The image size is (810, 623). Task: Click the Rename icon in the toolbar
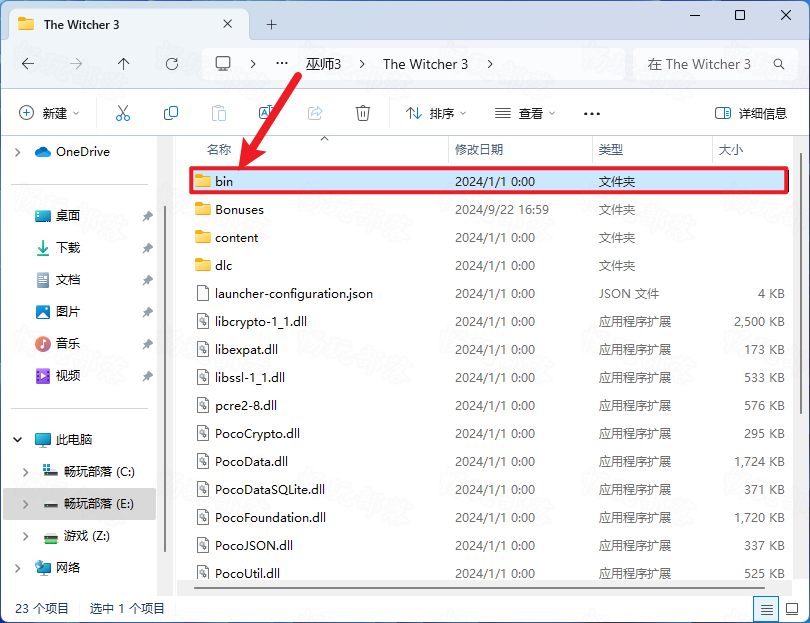pyautogui.click(x=266, y=113)
